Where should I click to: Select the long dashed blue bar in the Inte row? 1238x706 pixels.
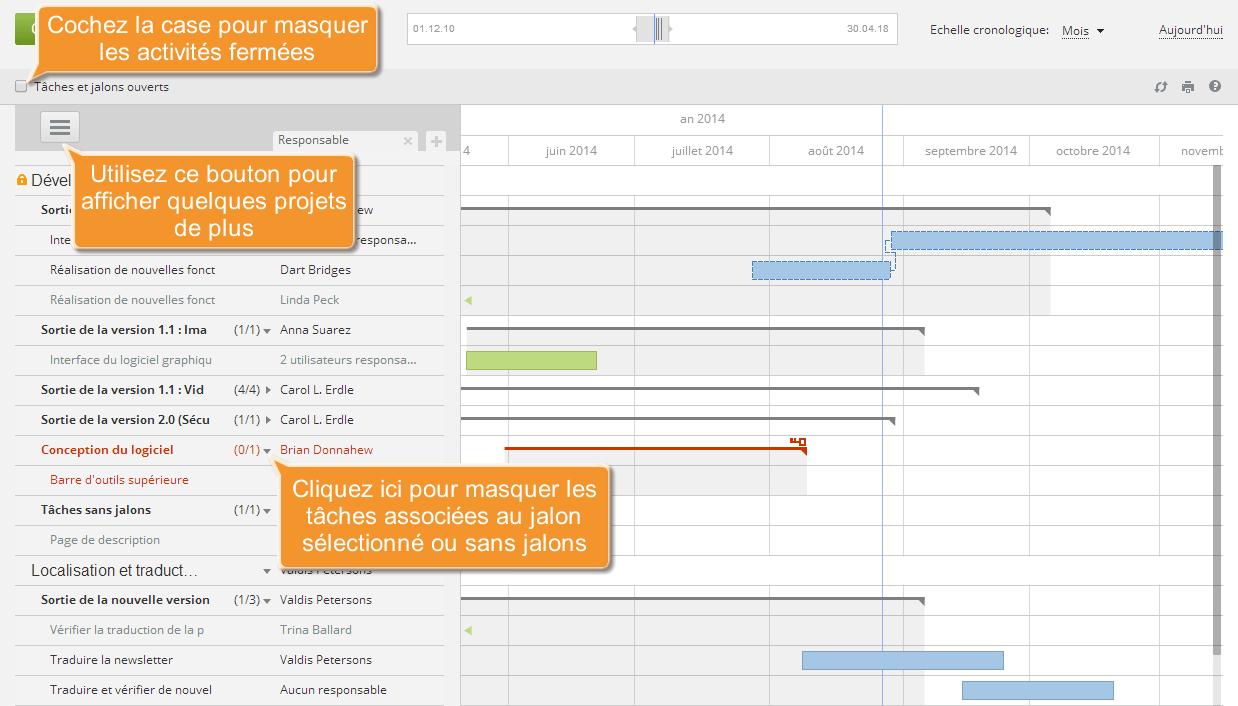tap(1056, 240)
